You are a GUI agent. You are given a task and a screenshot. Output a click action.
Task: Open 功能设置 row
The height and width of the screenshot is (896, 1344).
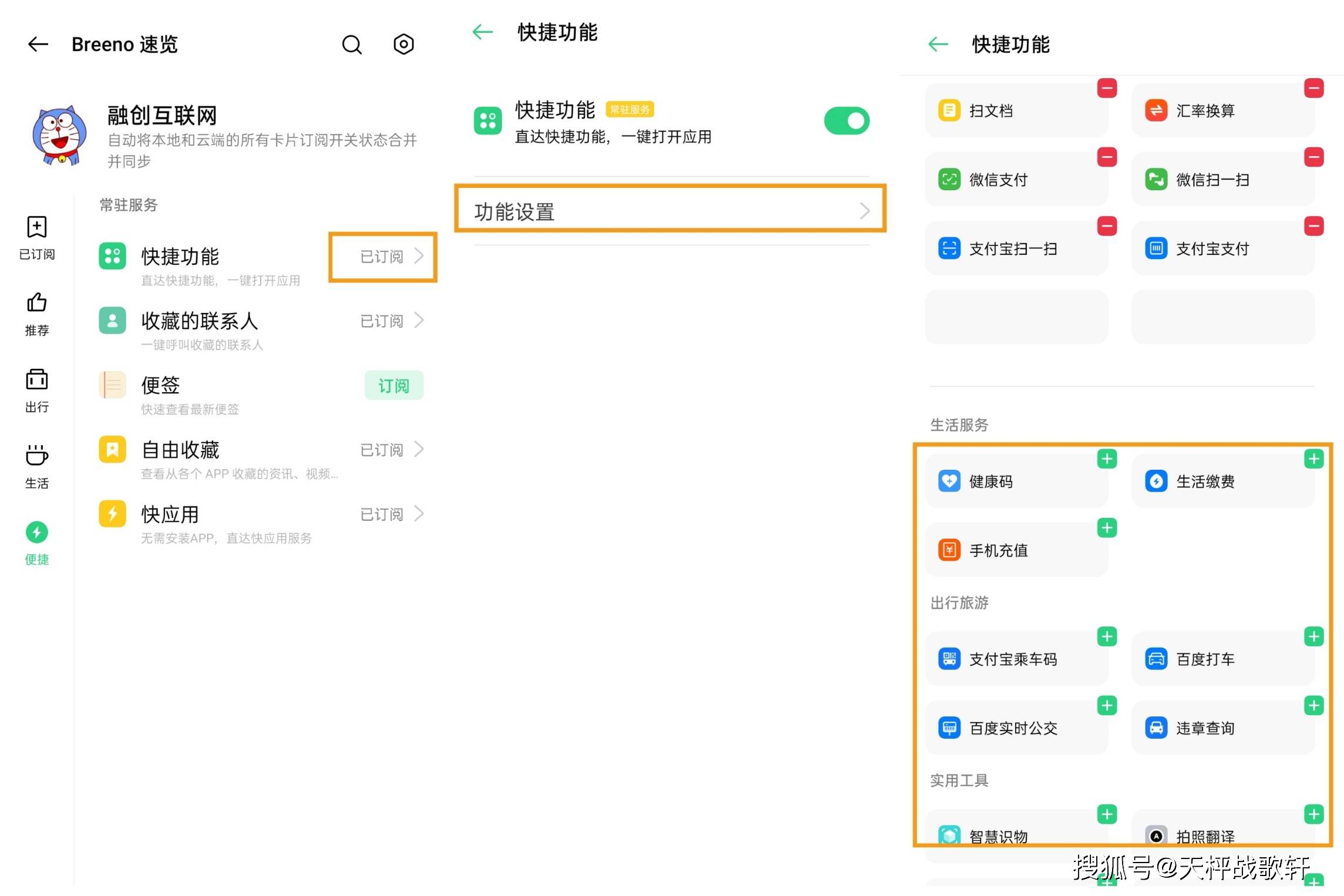coord(671,210)
